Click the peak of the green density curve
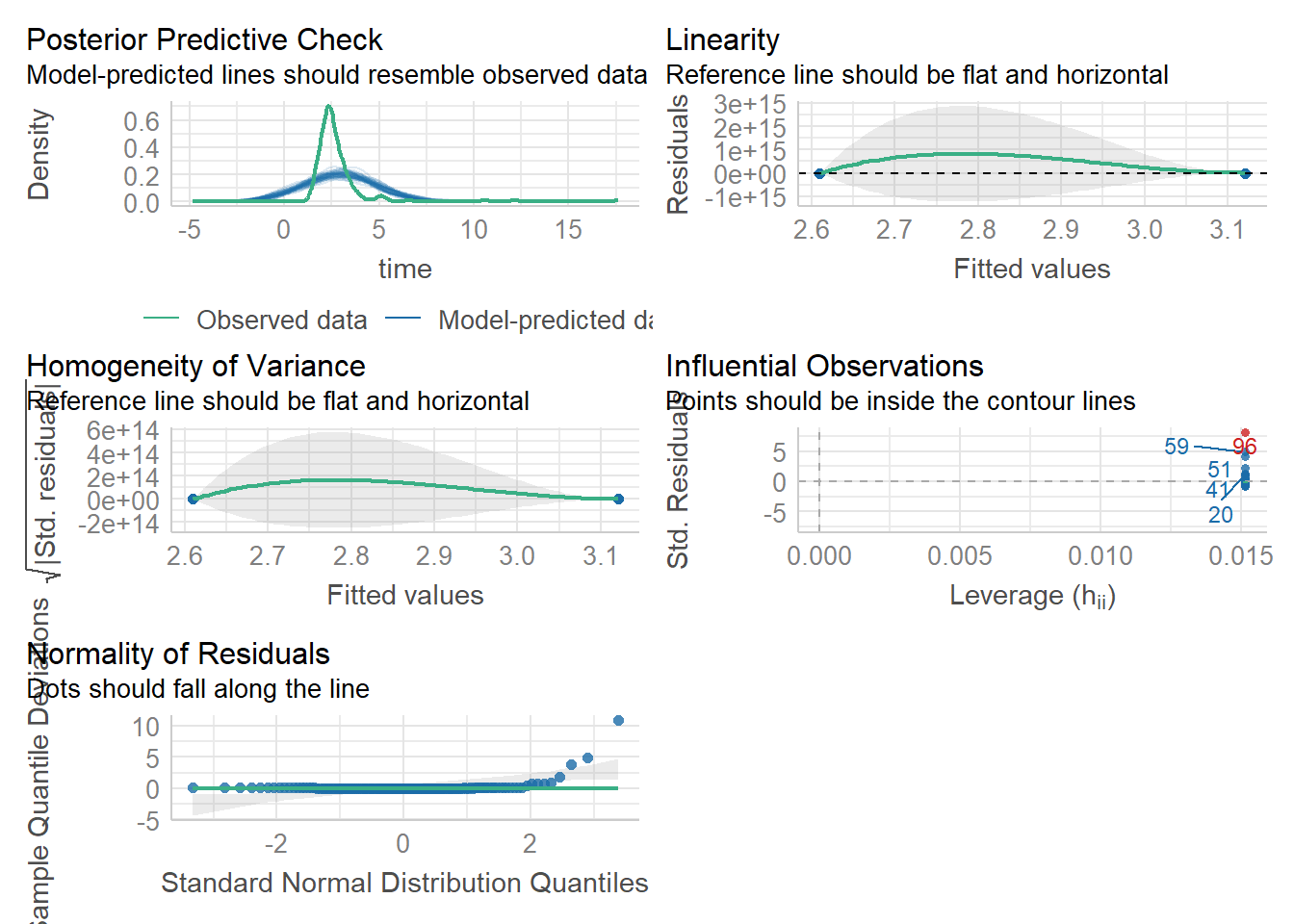This screenshot has width=1294, height=924. pyautogui.click(x=329, y=106)
